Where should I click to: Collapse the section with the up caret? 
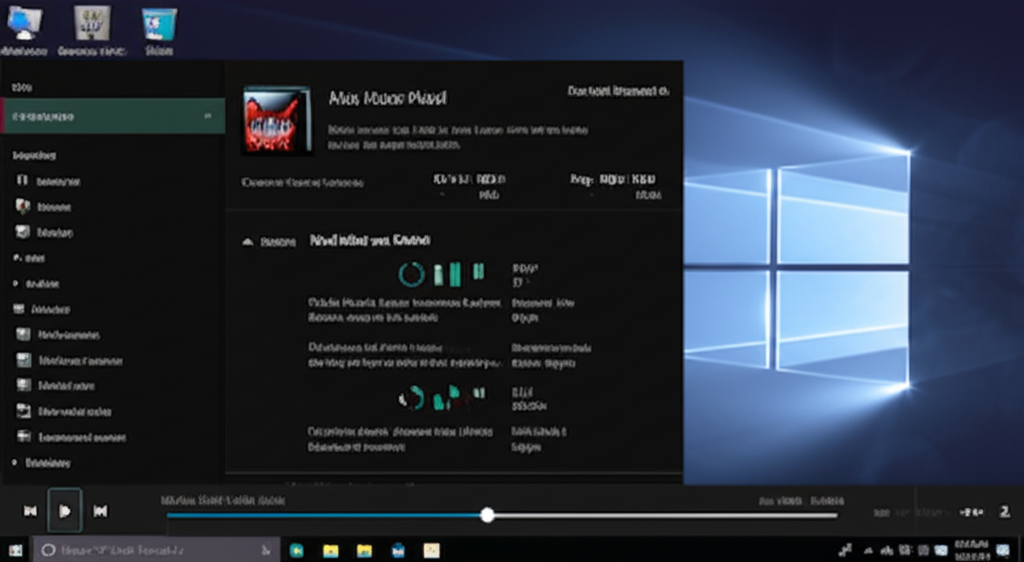point(248,242)
